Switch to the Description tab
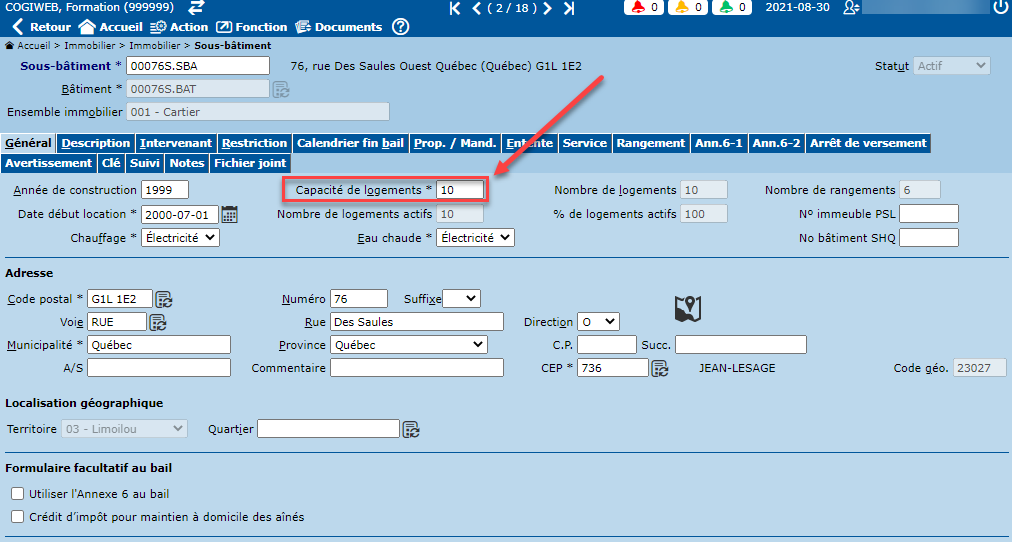 click(96, 143)
